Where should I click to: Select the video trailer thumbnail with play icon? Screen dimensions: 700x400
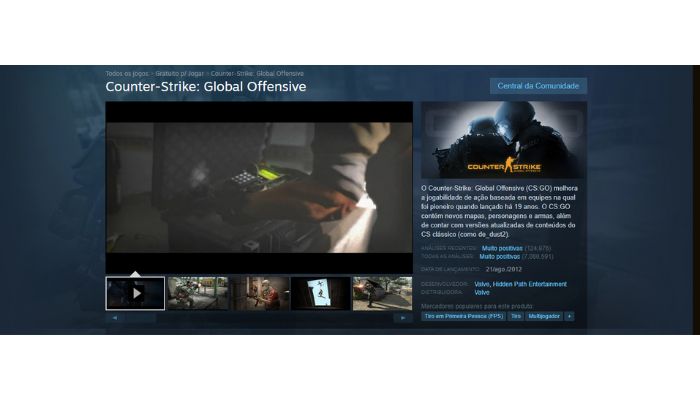(135, 293)
